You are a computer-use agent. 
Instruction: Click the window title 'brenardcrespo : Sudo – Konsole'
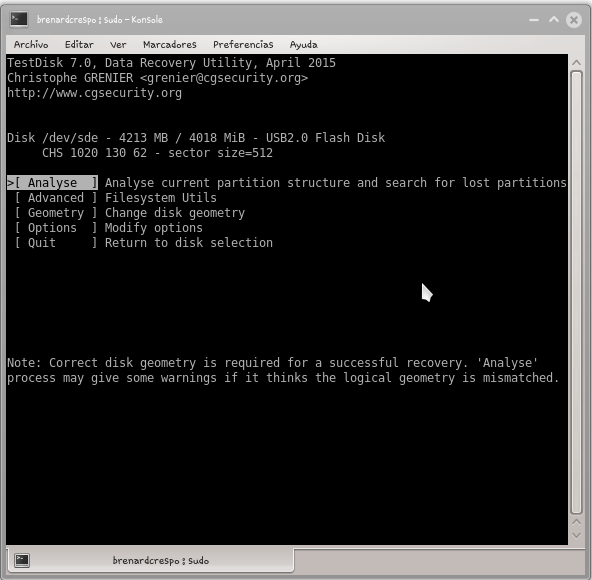pyautogui.click(x=100, y=20)
